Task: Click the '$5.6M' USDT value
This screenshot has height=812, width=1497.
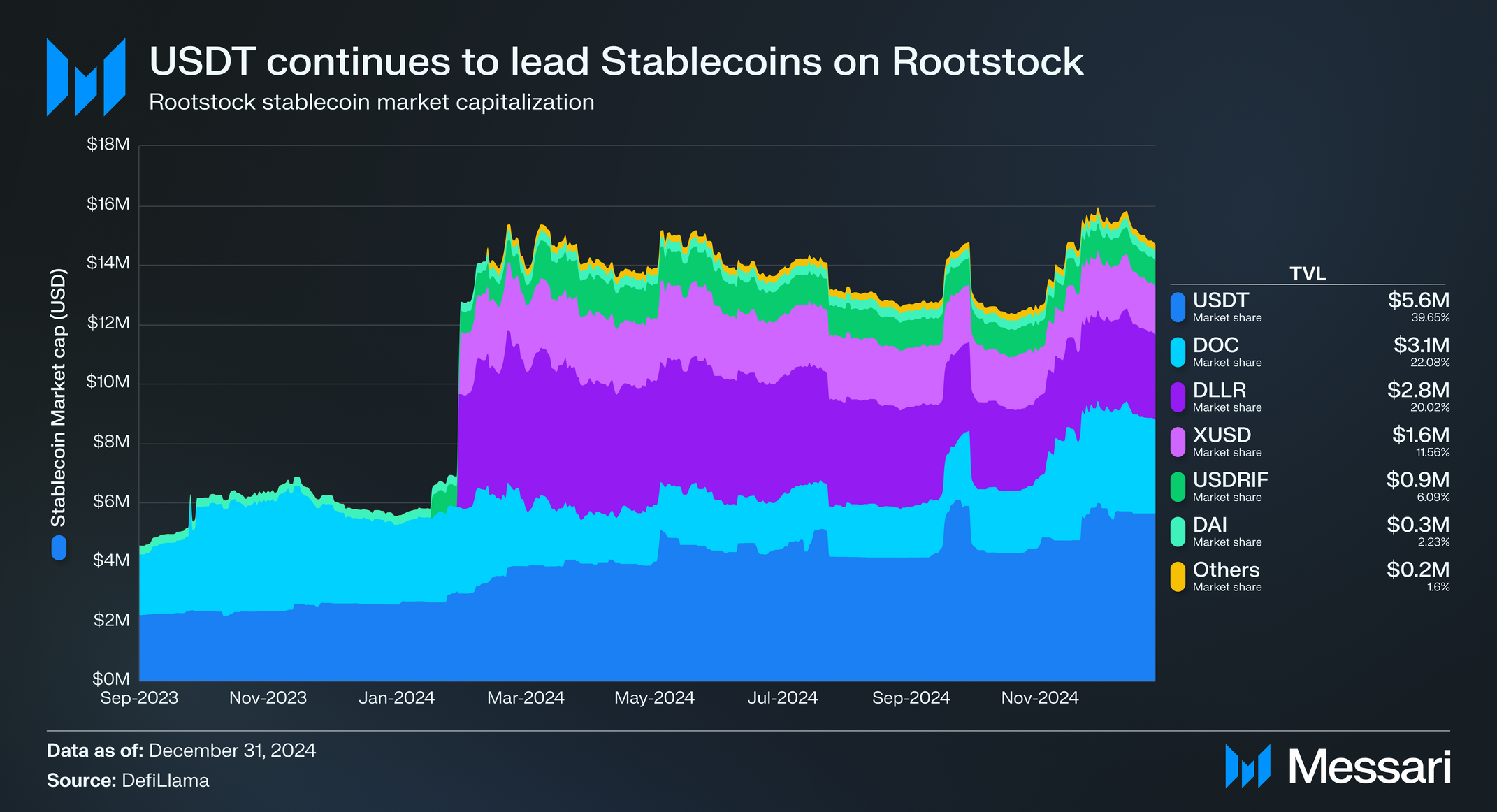Action: coord(1419,300)
